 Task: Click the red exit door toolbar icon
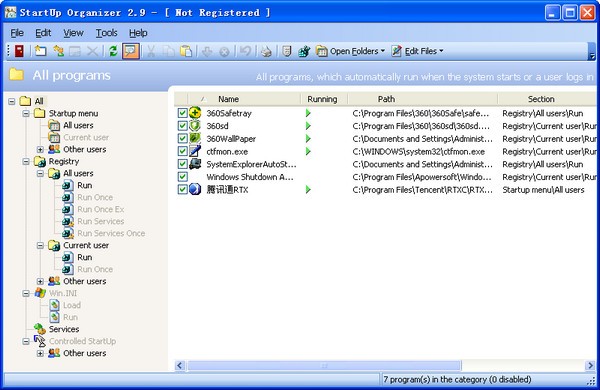coord(19,51)
